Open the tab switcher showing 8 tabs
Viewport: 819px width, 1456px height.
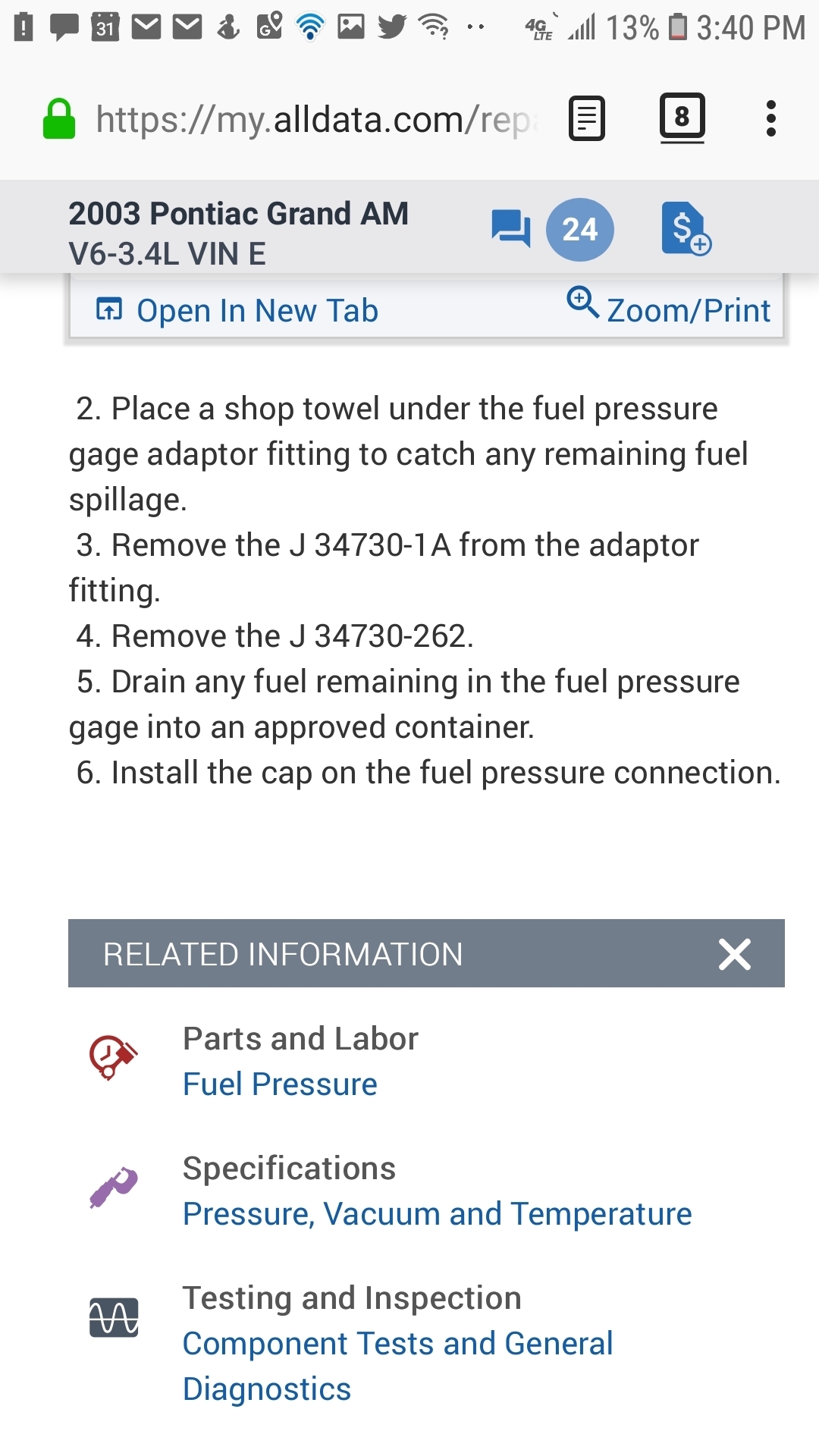coord(682,118)
